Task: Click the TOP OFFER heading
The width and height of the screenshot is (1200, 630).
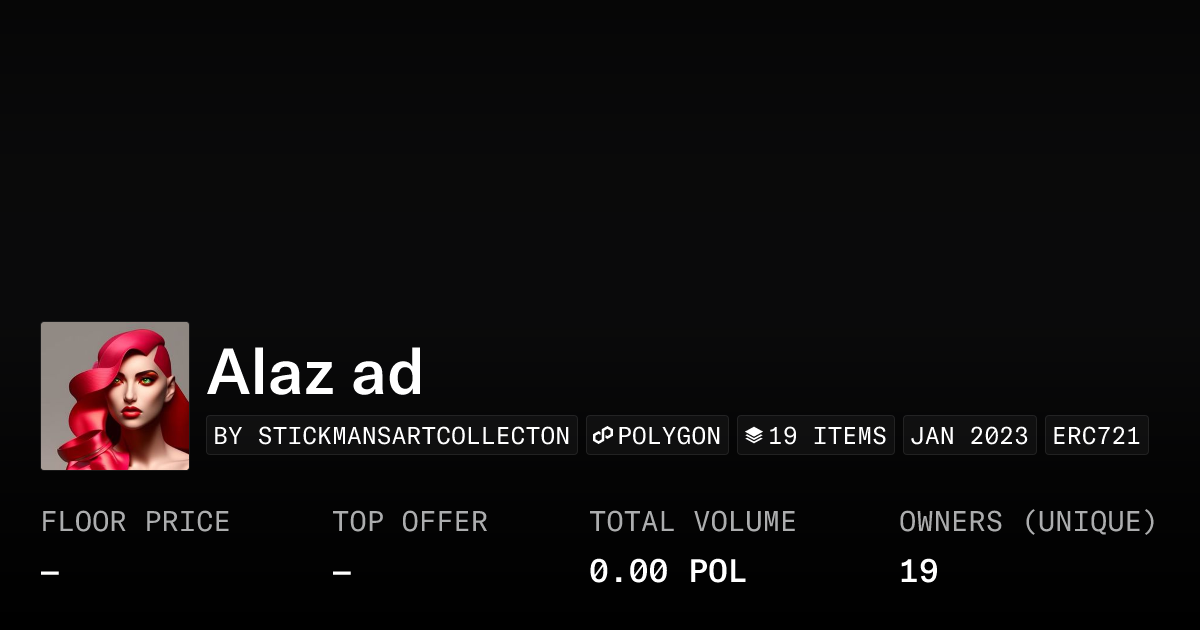Action: tap(410, 522)
